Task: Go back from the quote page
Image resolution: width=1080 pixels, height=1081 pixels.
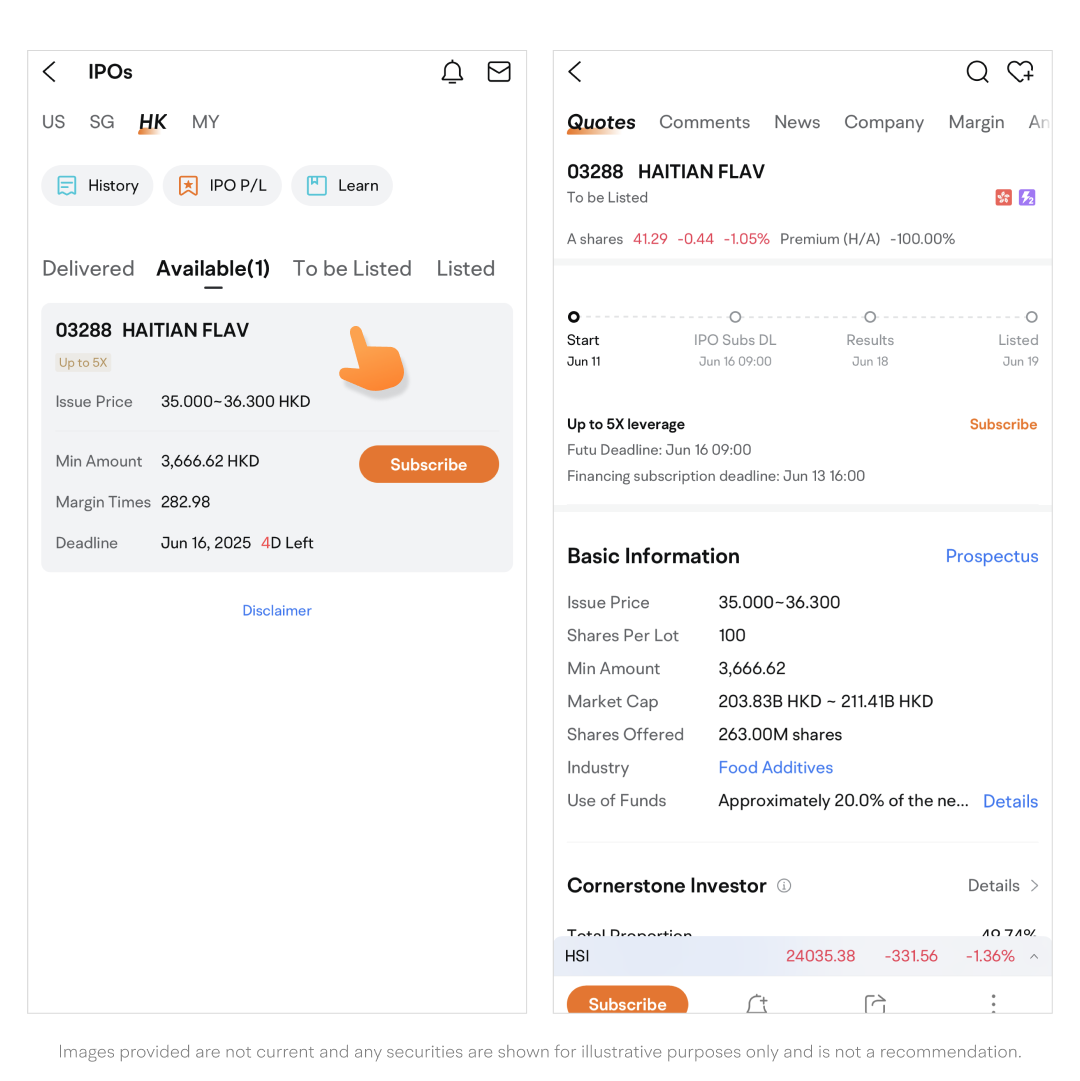Action: (x=575, y=72)
